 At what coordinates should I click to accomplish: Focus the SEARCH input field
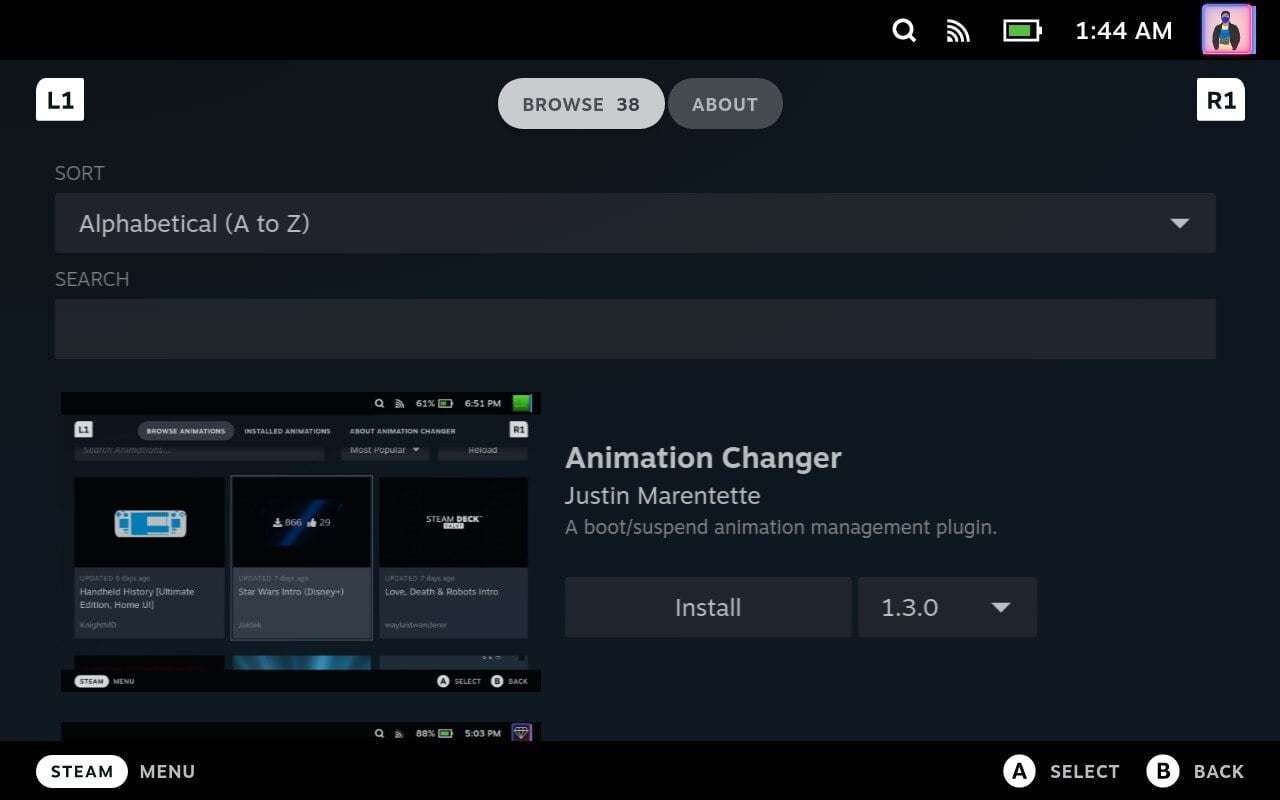click(635, 329)
